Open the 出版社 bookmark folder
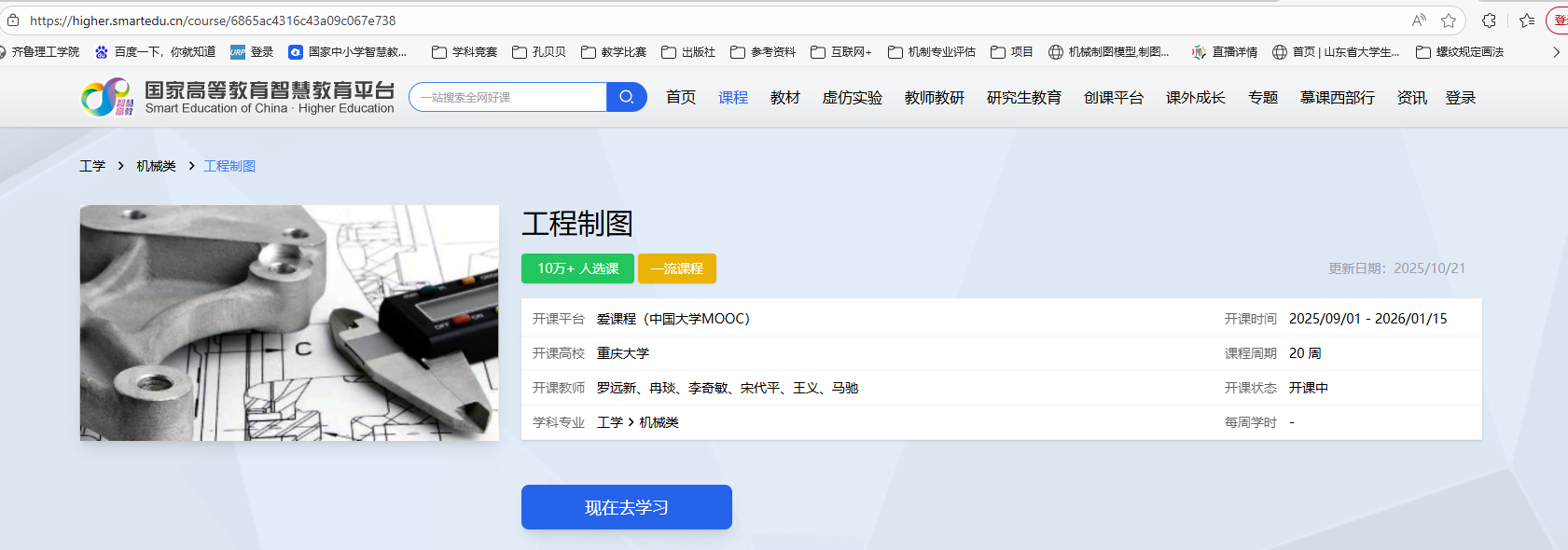 click(688, 52)
